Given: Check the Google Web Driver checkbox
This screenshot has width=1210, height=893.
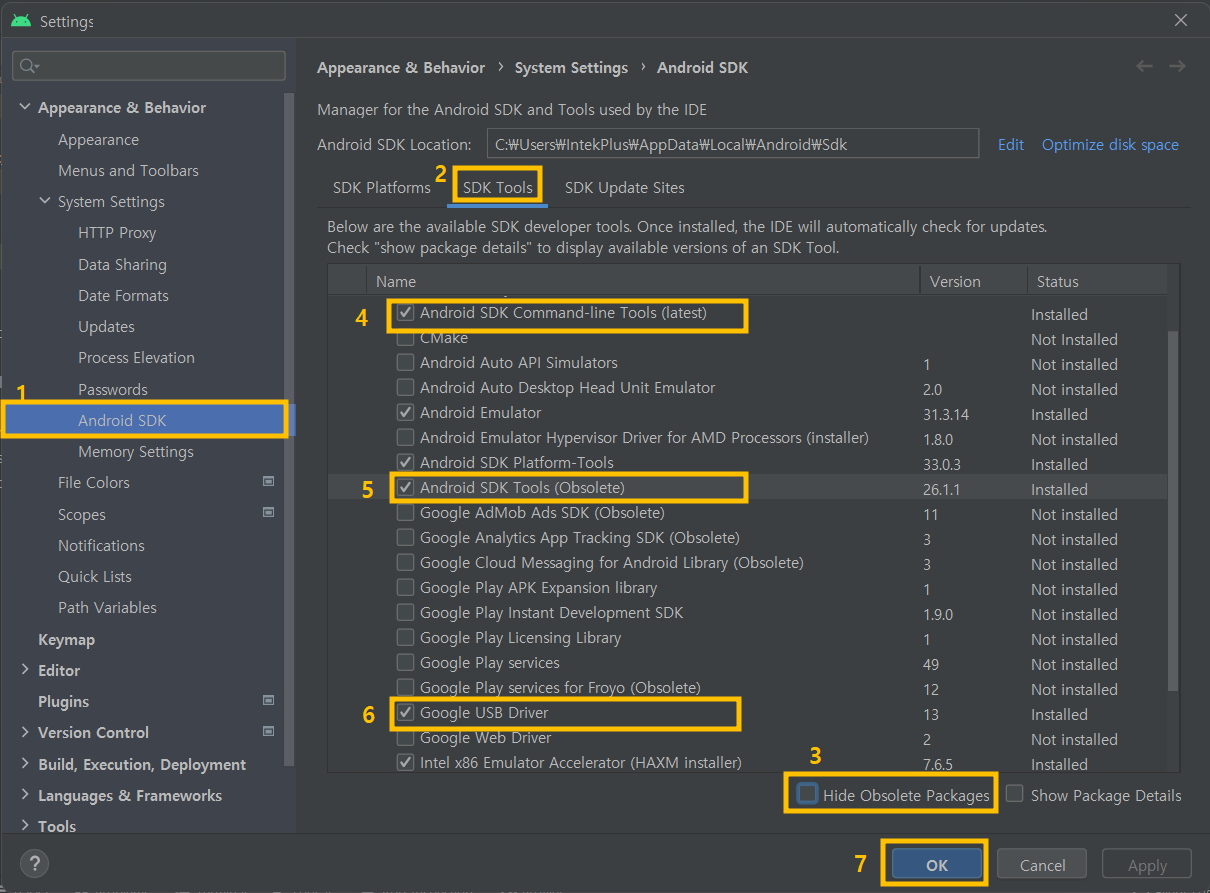Looking at the screenshot, I should coord(405,738).
